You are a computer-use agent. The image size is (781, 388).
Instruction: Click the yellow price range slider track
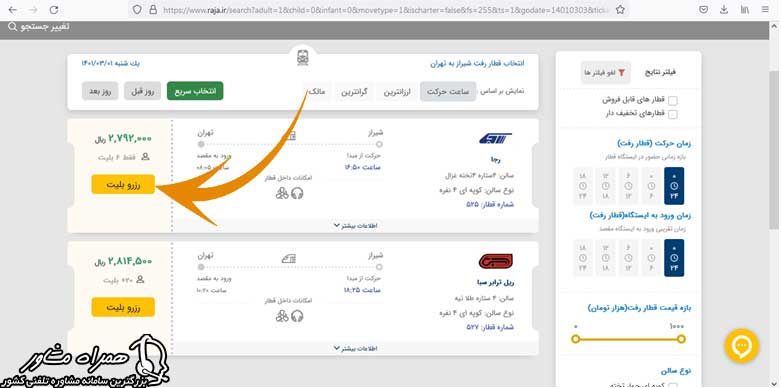coord(628,339)
